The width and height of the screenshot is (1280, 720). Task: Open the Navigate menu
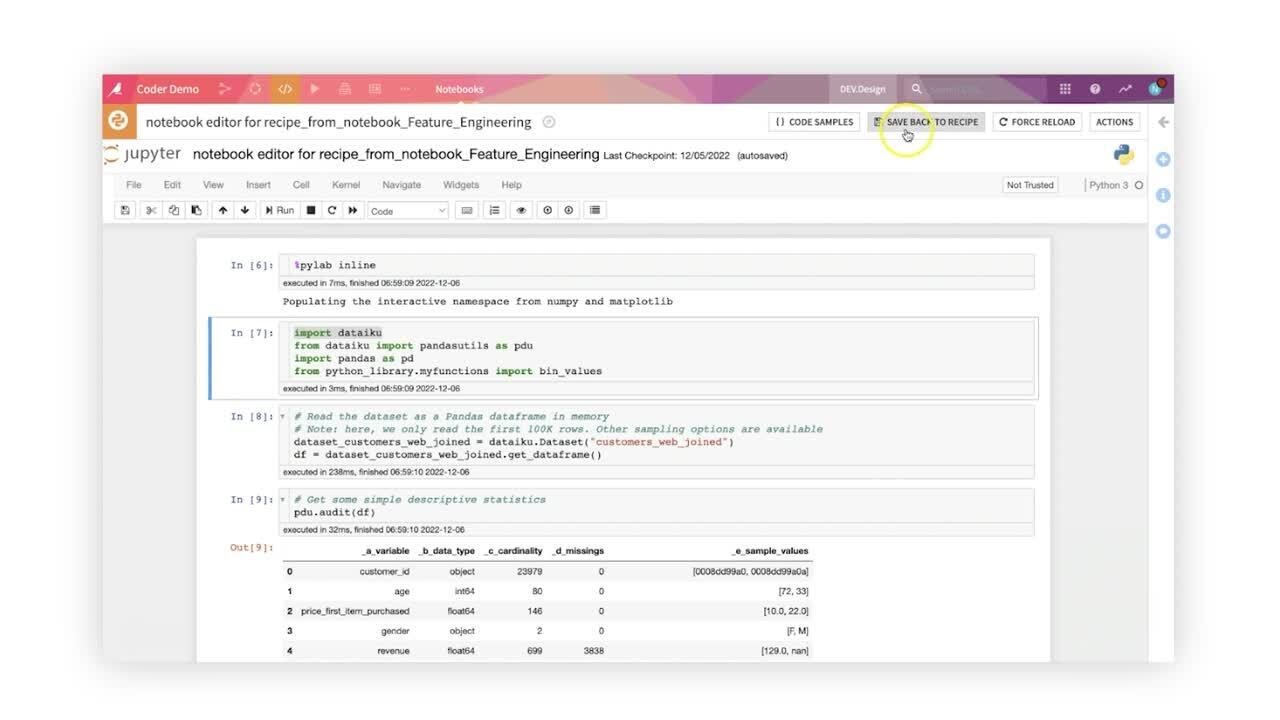[x=401, y=185]
